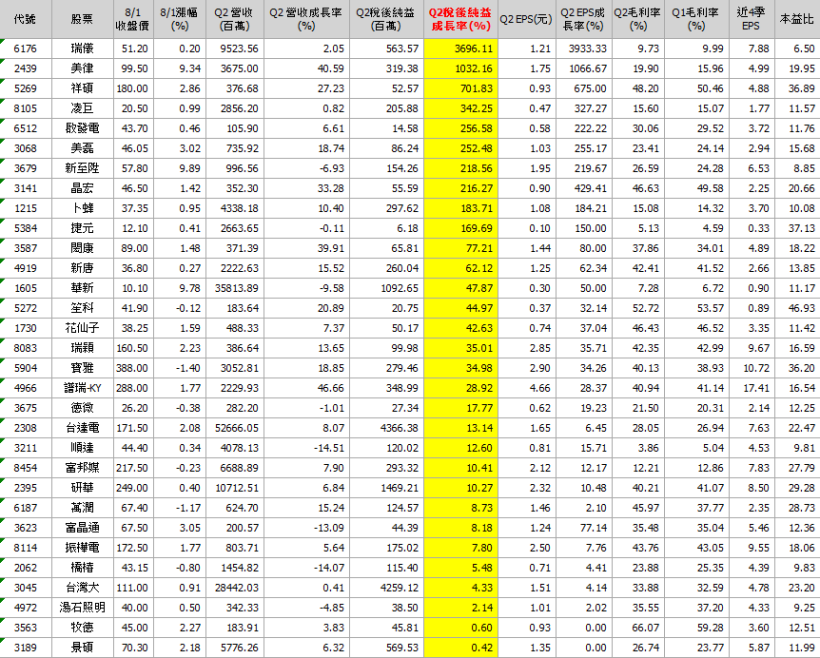Select stock code cell 5272

[25, 308]
